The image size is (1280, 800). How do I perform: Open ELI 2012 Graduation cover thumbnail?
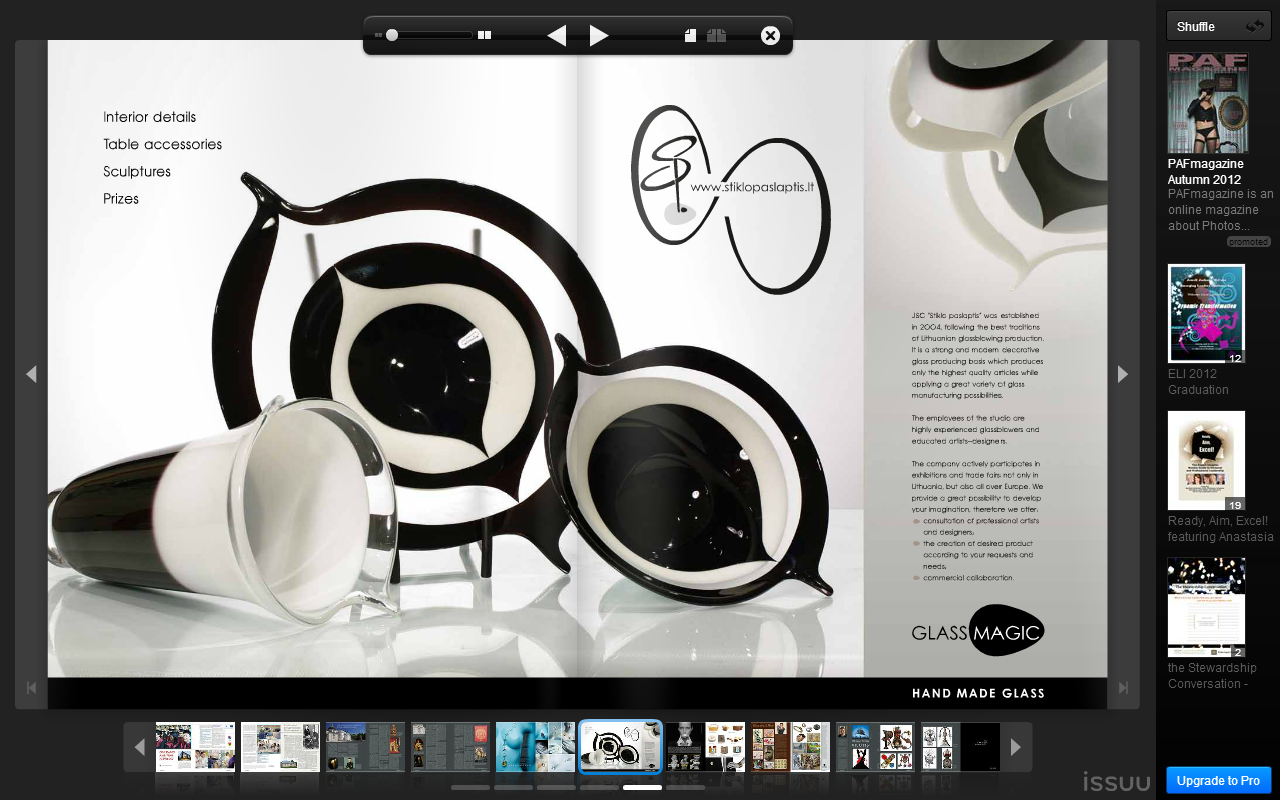(1206, 313)
